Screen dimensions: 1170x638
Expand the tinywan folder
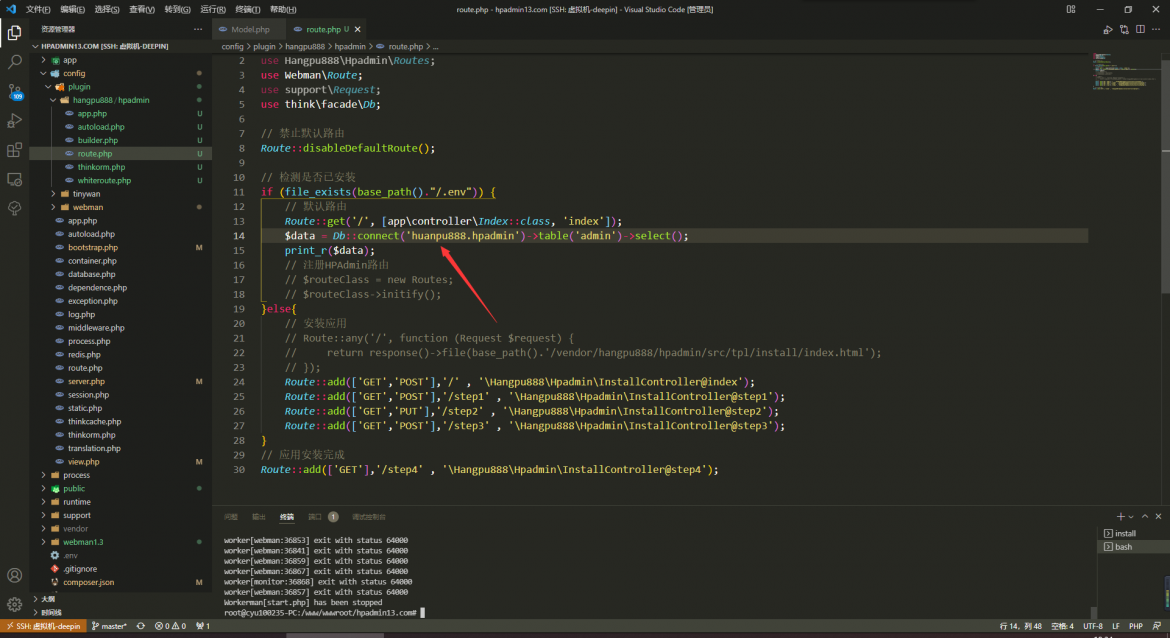pyautogui.click(x=86, y=194)
